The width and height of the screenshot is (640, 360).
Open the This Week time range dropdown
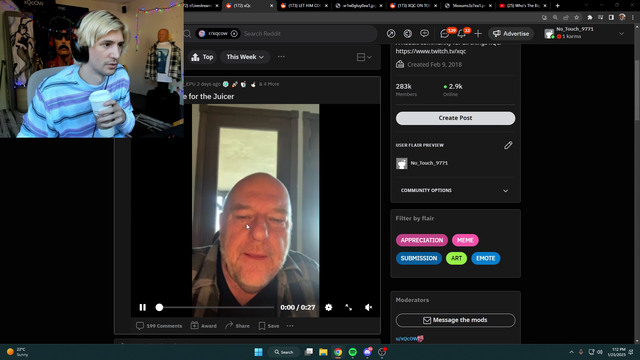click(245, 57)
